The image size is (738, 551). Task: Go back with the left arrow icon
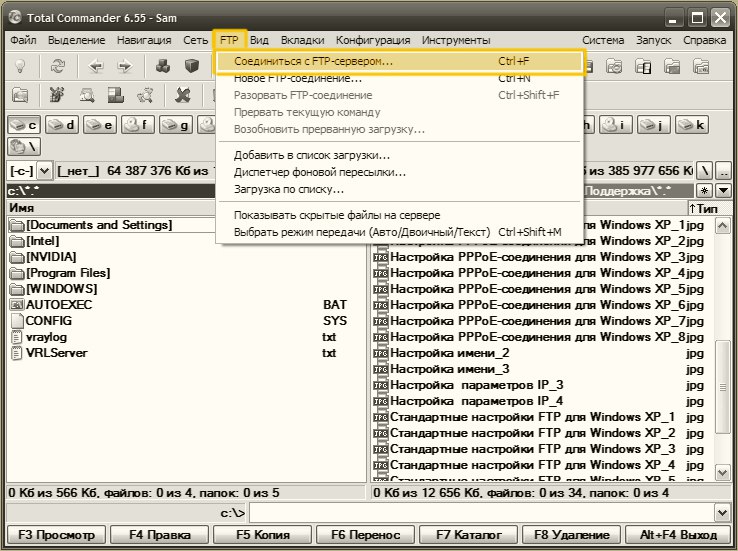coord(96,66)
